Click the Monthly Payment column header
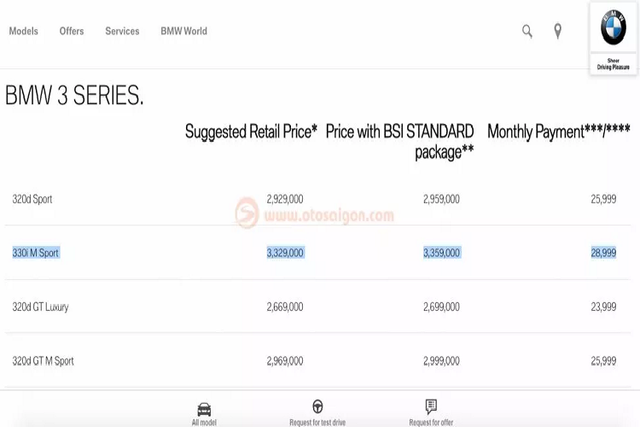 pyautogui.click(x=558, y=132)
